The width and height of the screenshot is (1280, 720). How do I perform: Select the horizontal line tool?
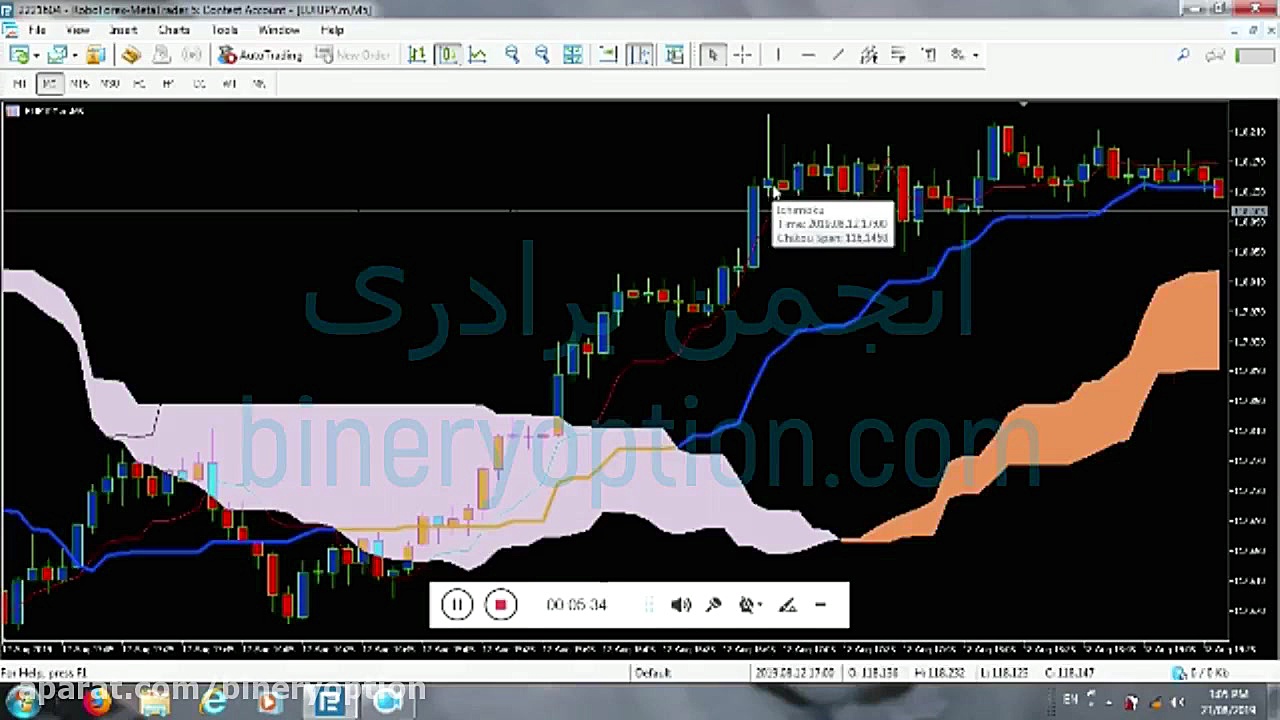coord(808,55)
